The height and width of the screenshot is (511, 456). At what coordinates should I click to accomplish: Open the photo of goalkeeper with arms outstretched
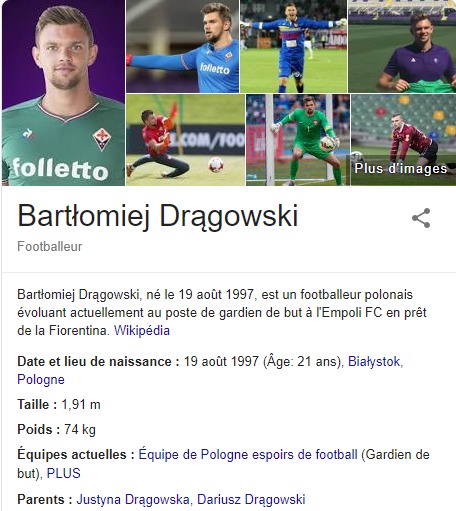[x=293, y=46]
